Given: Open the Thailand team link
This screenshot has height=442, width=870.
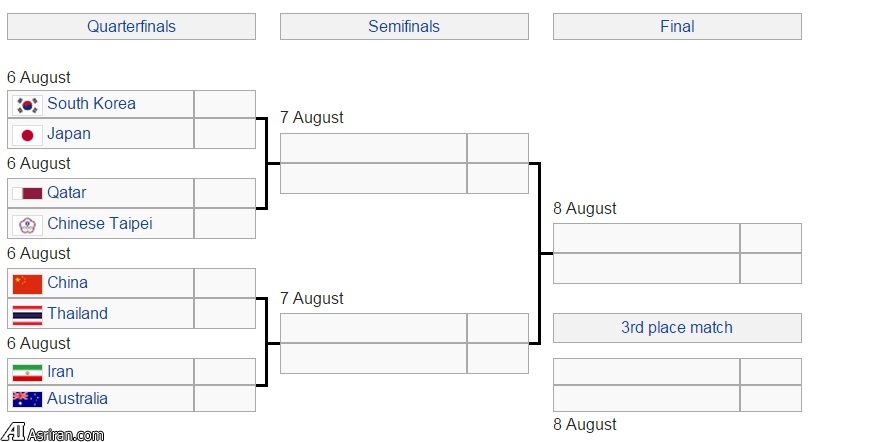Looking at the screenshot, I should tap(77, 314).
